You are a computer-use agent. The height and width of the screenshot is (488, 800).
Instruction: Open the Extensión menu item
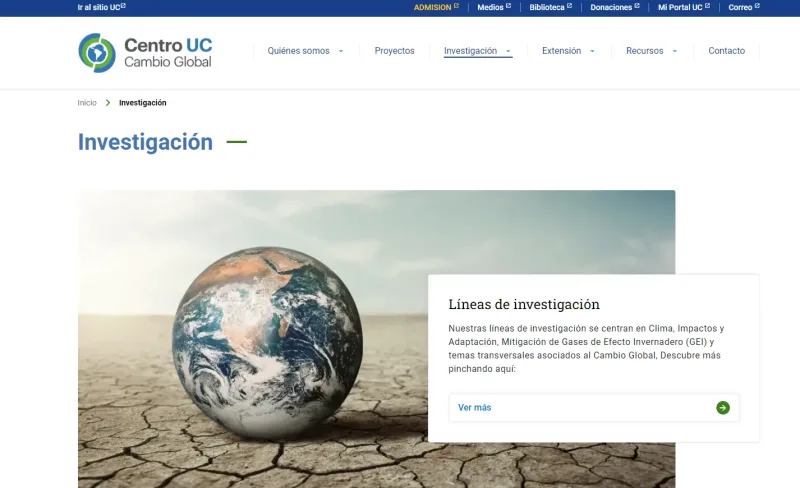(561, 51)
